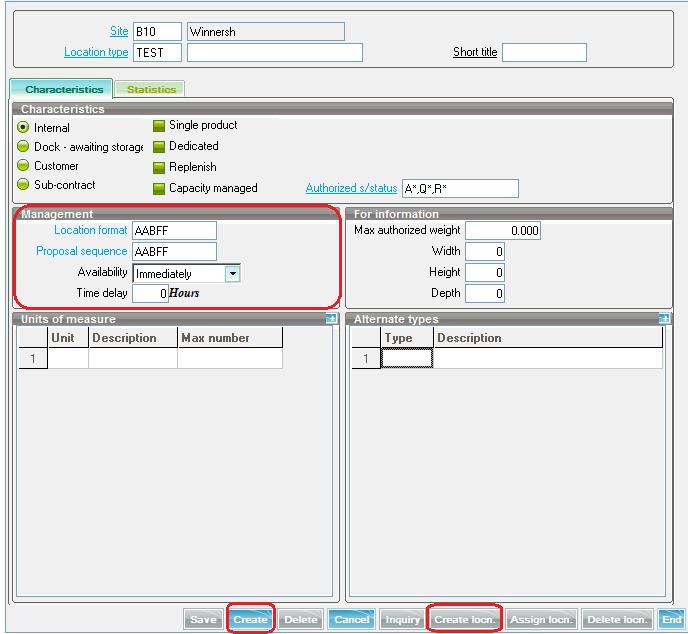Click the Short title input field
This screenshot has width=688, height=634.
tap(544, 53)
